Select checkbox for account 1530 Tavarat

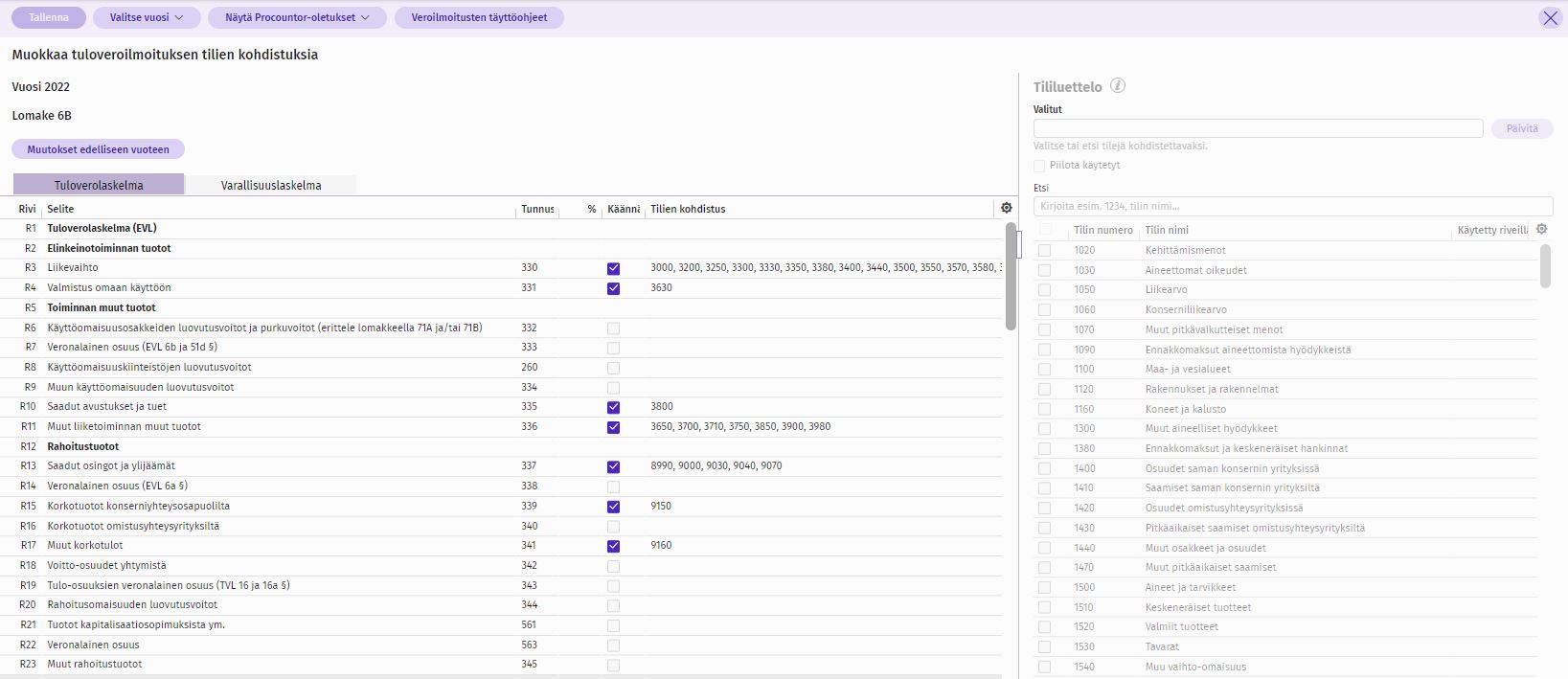[1045, 646]
